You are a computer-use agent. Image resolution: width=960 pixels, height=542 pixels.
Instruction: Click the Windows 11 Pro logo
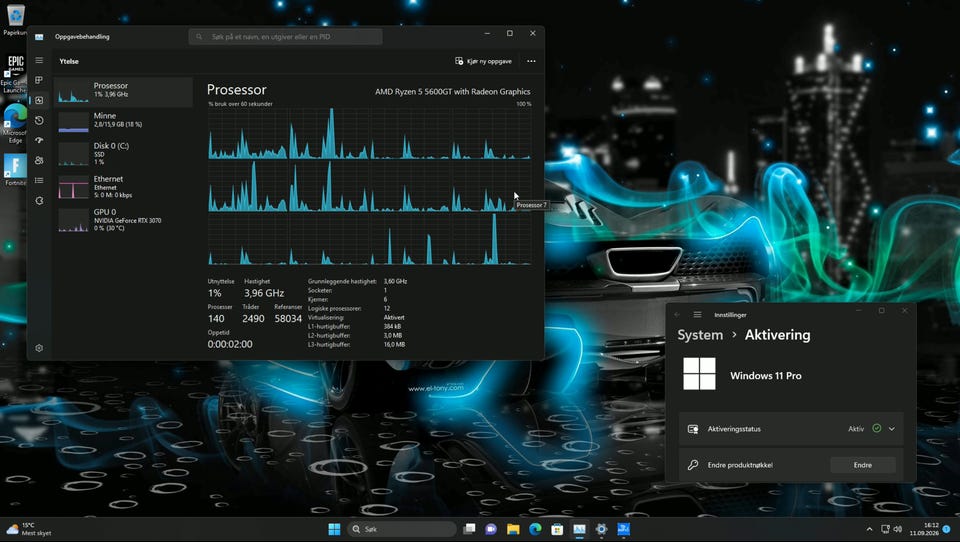[699, 374]
